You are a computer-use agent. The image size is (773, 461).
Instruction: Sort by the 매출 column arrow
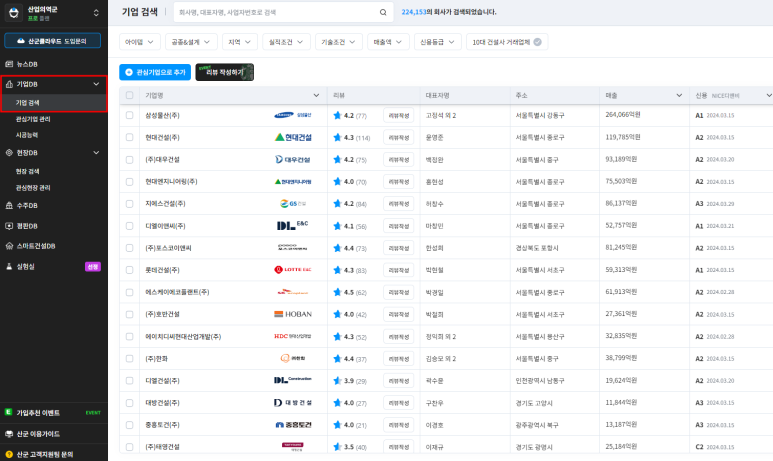click(x=679, y=95)
